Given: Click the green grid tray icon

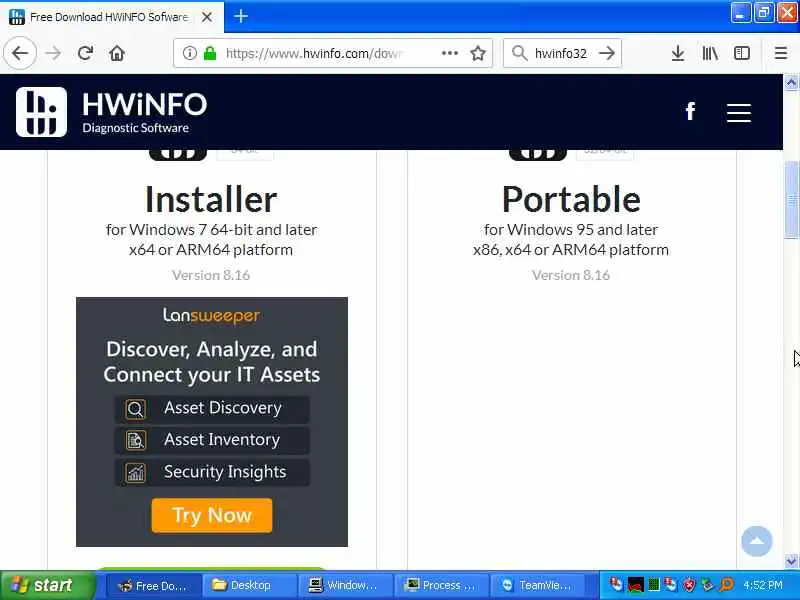Looking at the screenshot, I should click(x=654, y=585).
